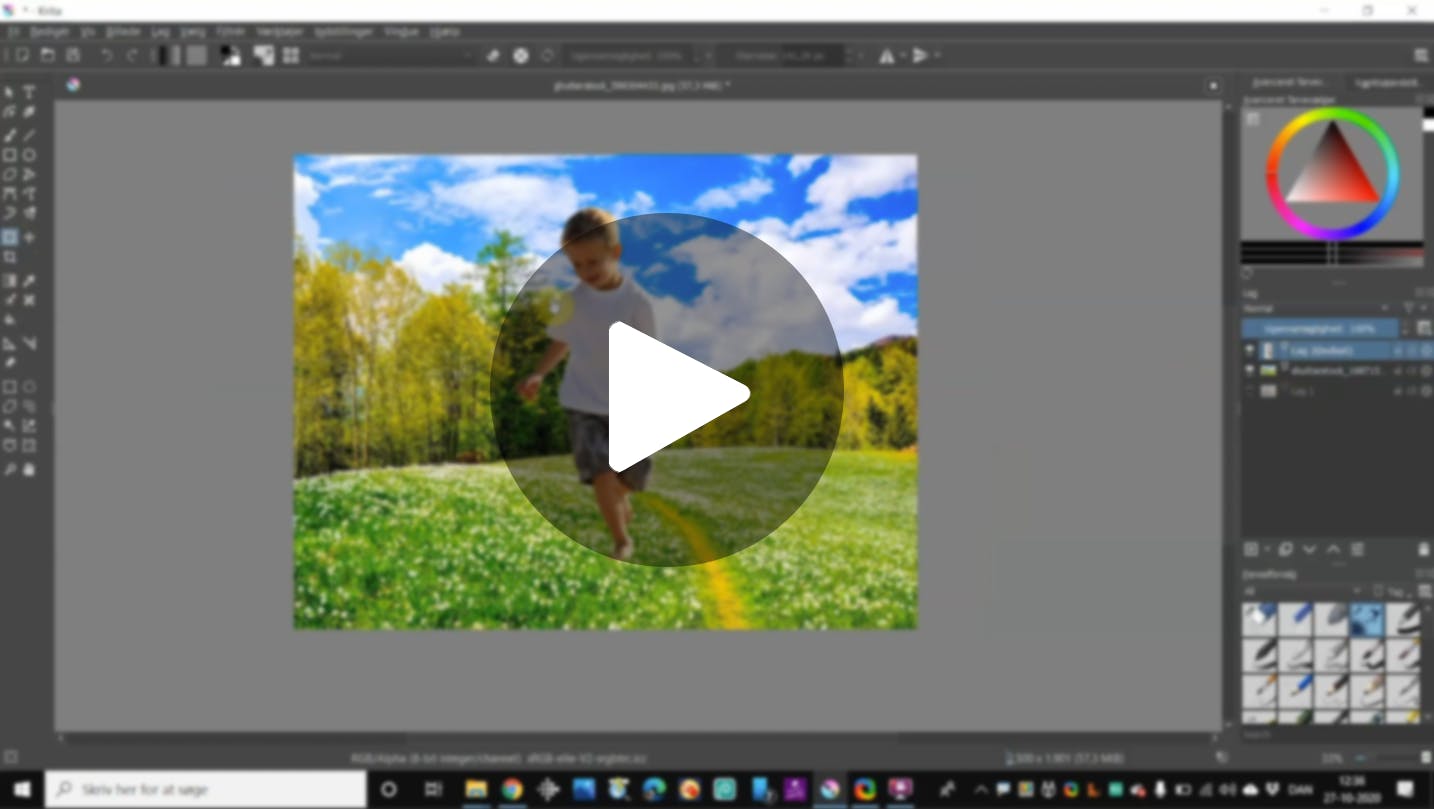The height and width of the screenshot is (809, 1434).
Task: Open foreground/background color swatch in toolbar
Action: (230, 55)
